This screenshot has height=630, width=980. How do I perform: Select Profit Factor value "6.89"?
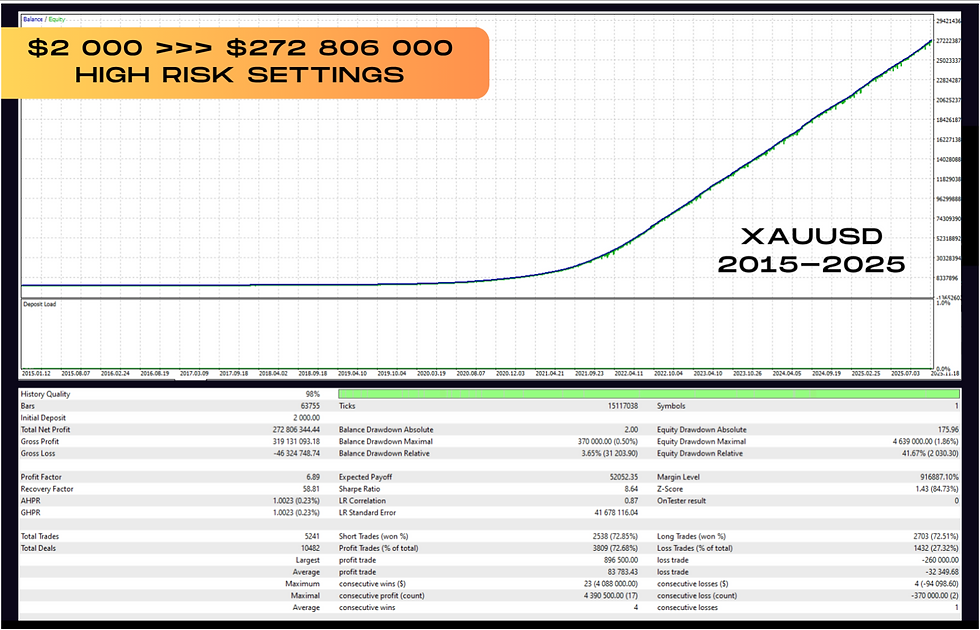click(313, 478)
